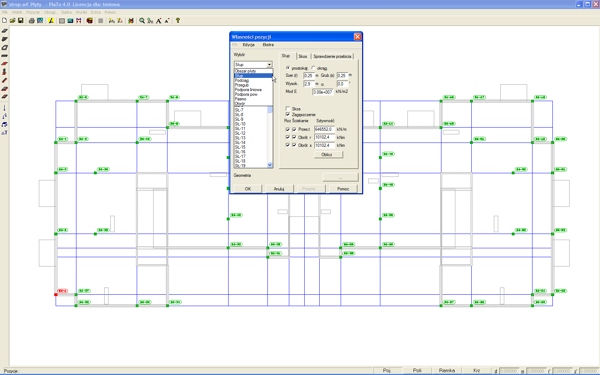Image resolution: width=600 pixels, height=375 pixels.
Task: Click the Mod E value field
Action: coord(323,92)
